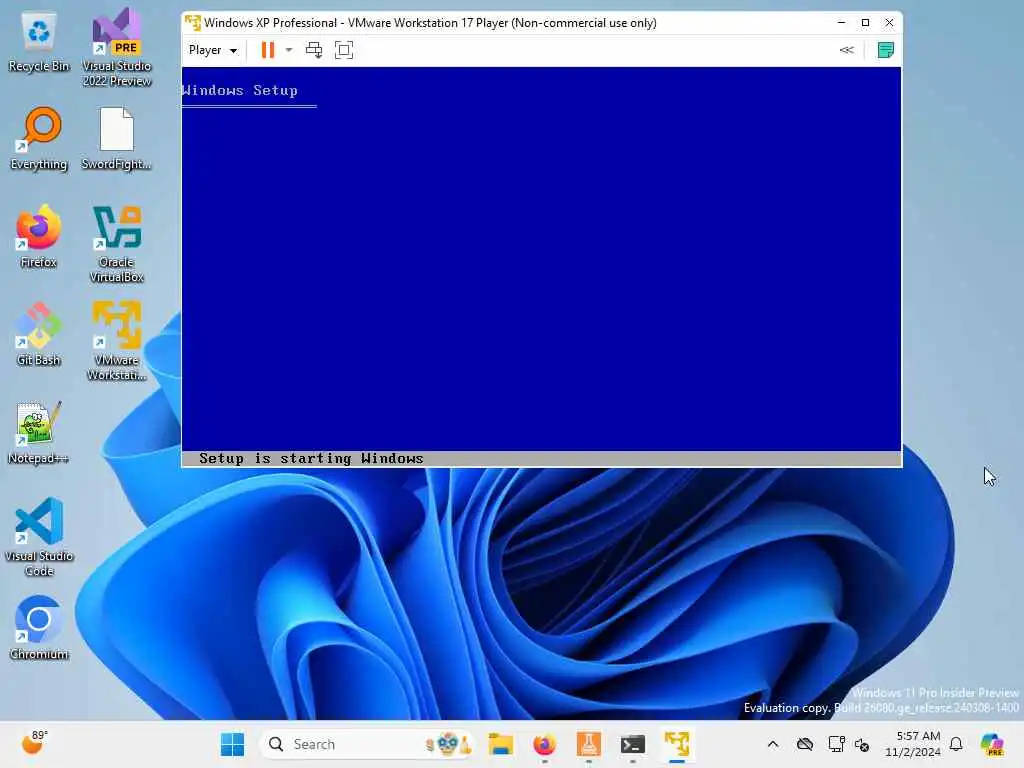The image size is (1024, 768).
Task: Select the Visual Studio Code desktop shortcut
Action: pyautogui.click(x=39, y=537)
